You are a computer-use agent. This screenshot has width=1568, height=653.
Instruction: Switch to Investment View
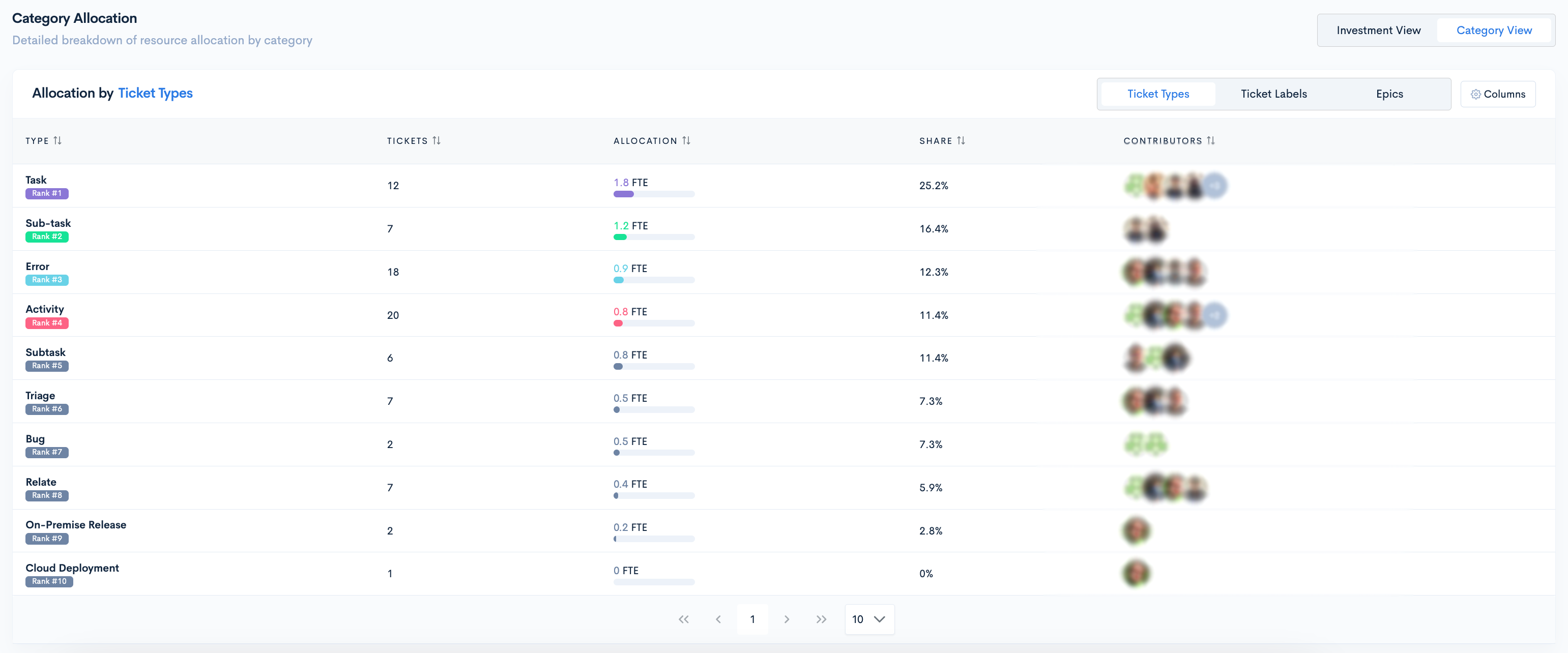point(1378,31)
